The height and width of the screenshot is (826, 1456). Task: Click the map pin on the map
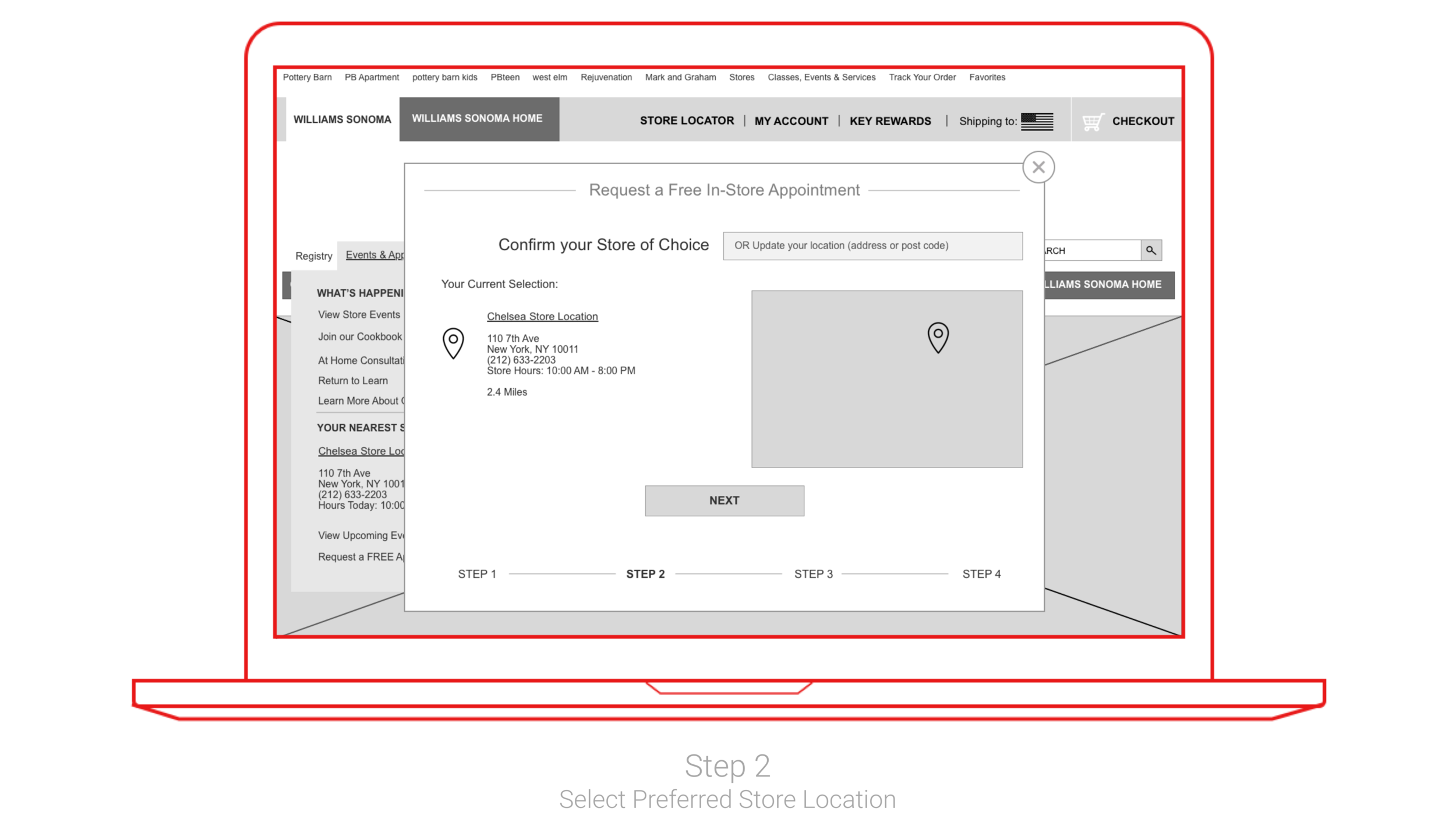point(938,337)
